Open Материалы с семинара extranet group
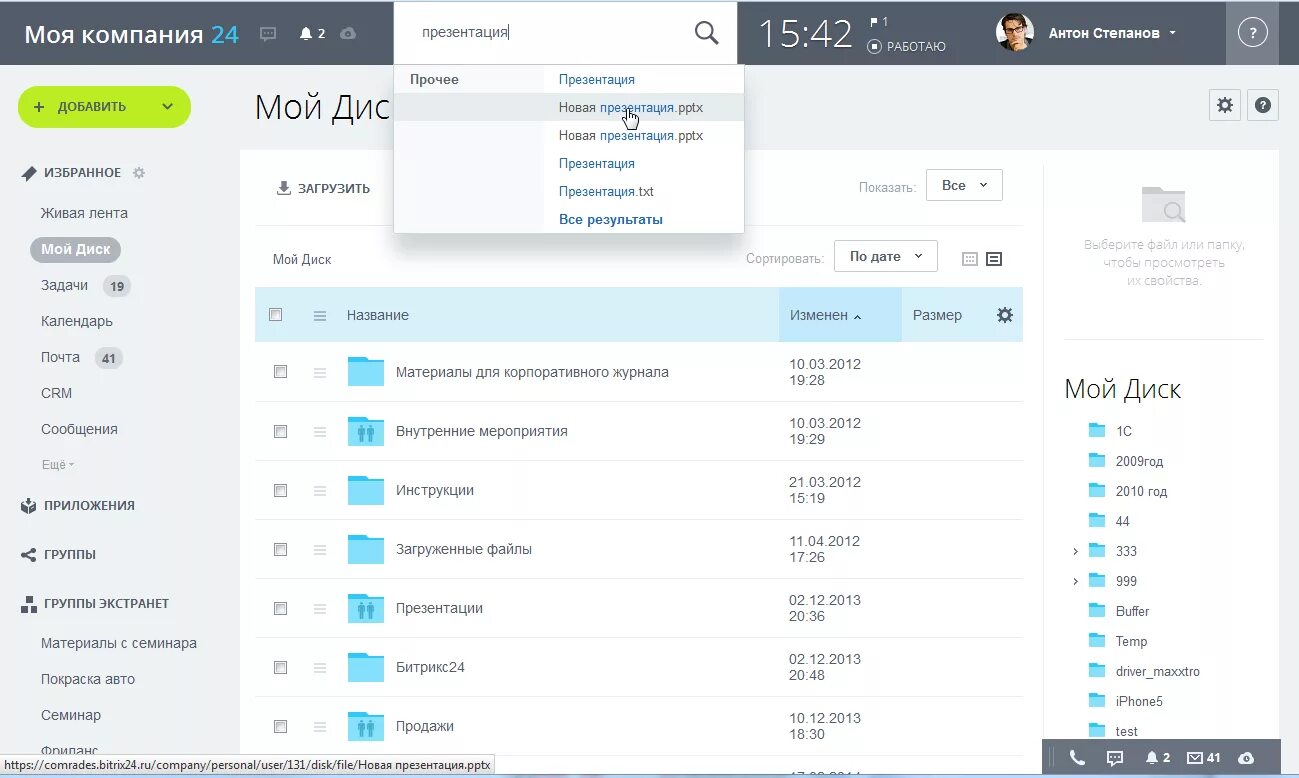Image resolution: width=1299 pixels, height=778 pixels. (x=119, y=643)
